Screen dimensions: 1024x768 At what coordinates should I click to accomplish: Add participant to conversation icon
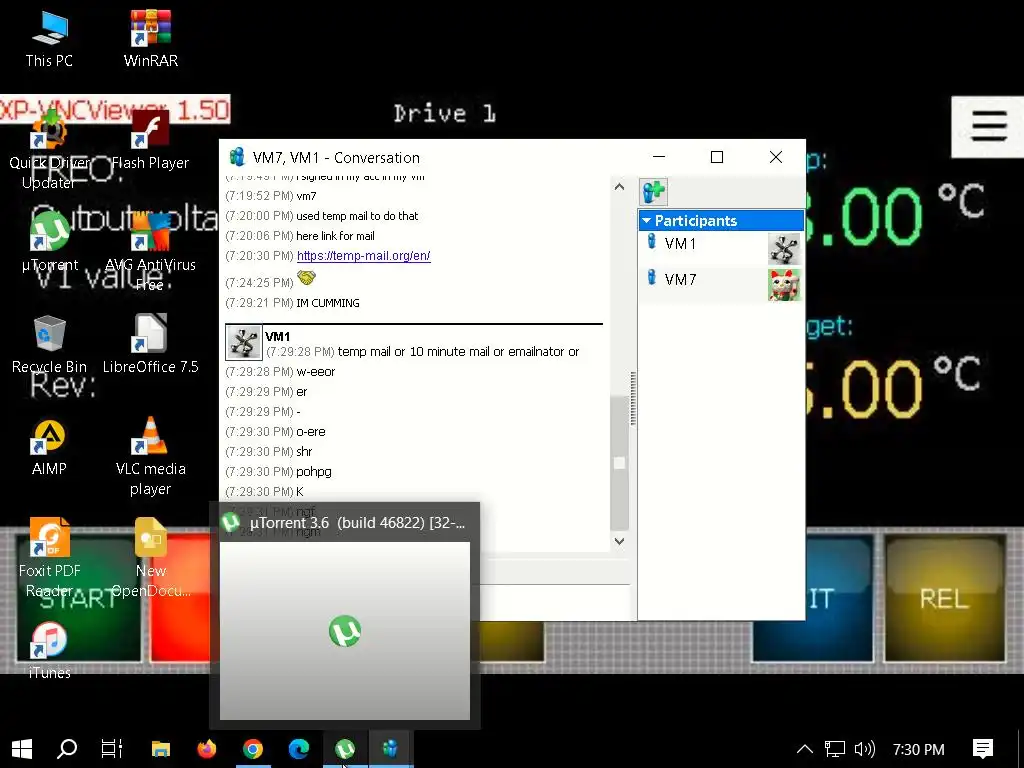[653, 191]
